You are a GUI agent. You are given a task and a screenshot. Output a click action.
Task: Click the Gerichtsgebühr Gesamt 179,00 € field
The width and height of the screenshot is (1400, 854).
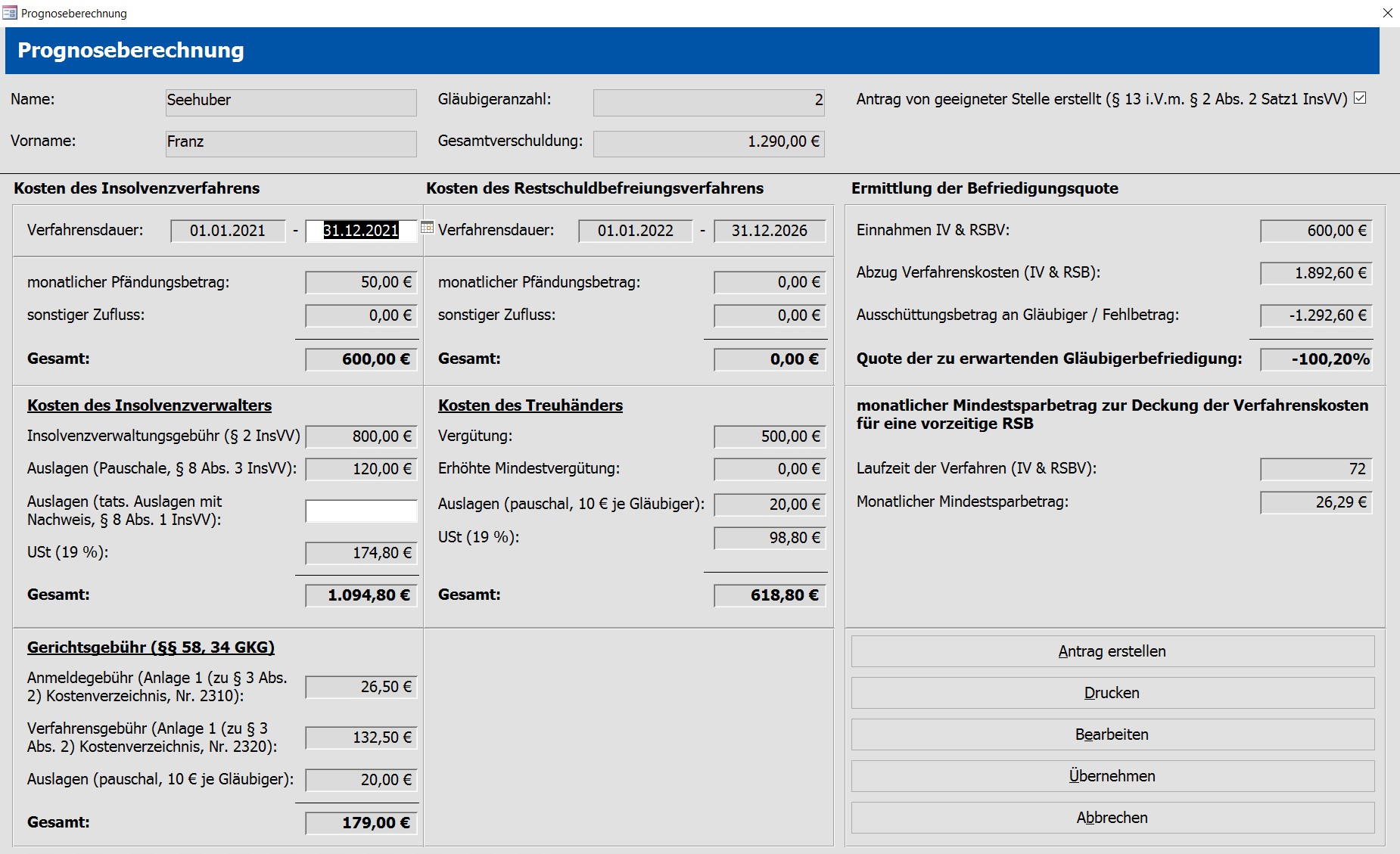coord(361,823)
